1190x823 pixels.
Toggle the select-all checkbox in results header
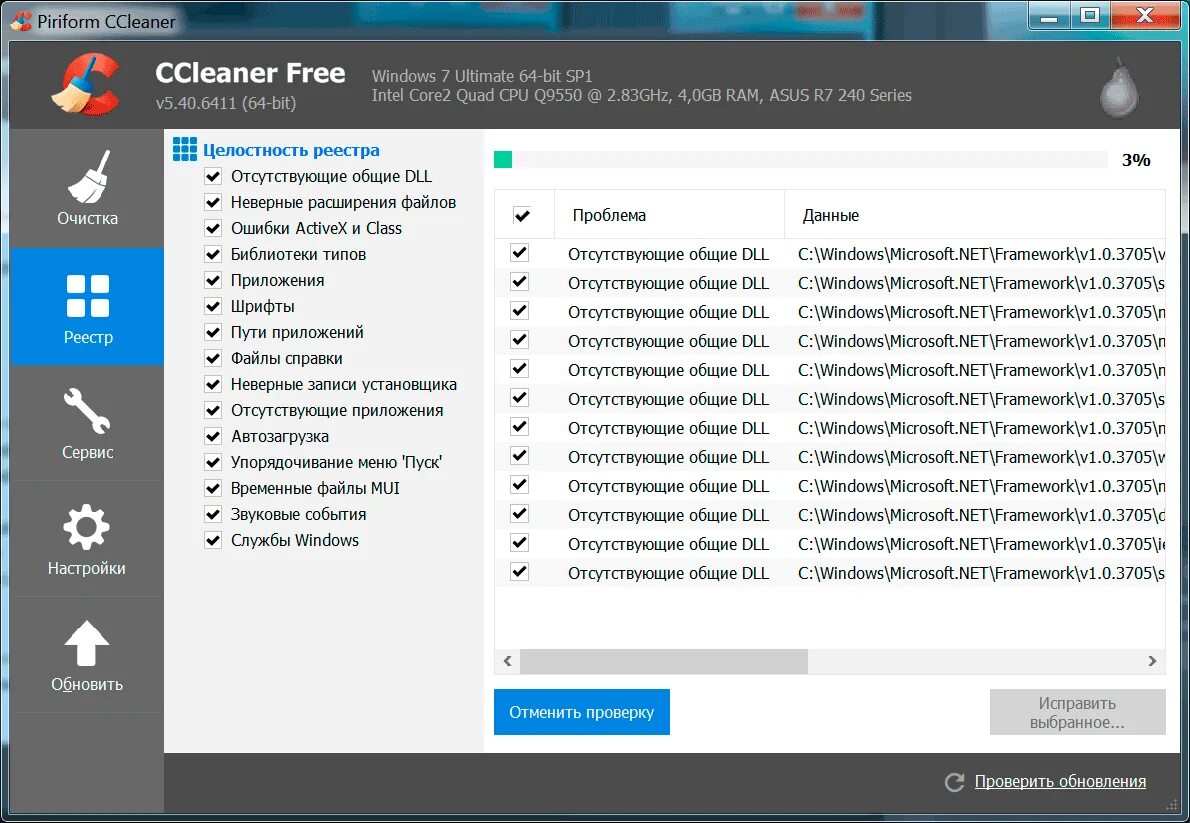coord(521,216)
